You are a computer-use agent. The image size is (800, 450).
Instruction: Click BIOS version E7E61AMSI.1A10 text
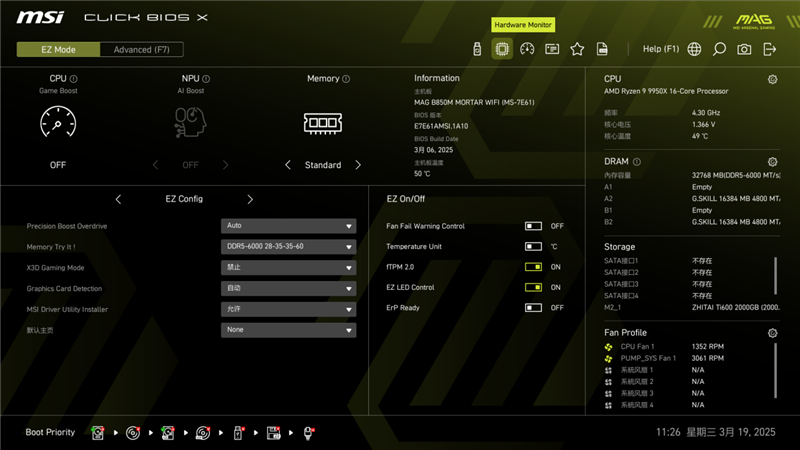441,126
